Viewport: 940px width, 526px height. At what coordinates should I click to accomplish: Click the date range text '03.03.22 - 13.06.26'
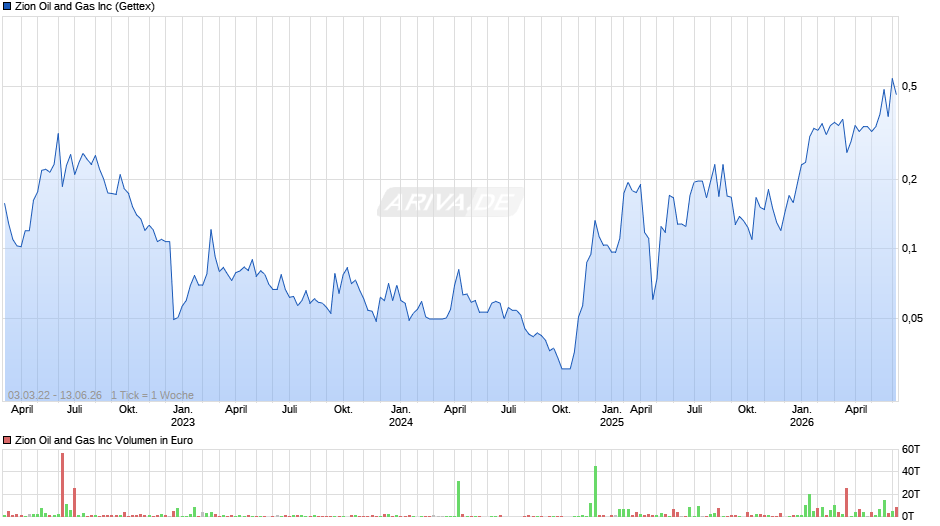(x=55, y=395)
